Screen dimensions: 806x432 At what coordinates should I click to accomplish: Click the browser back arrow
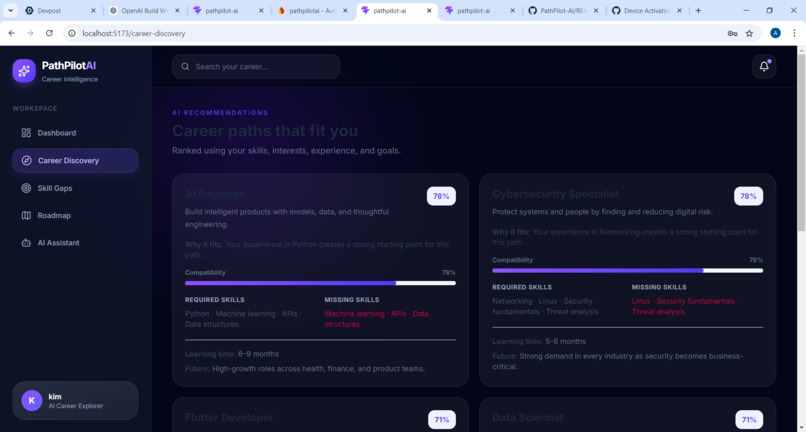[11, 33]
